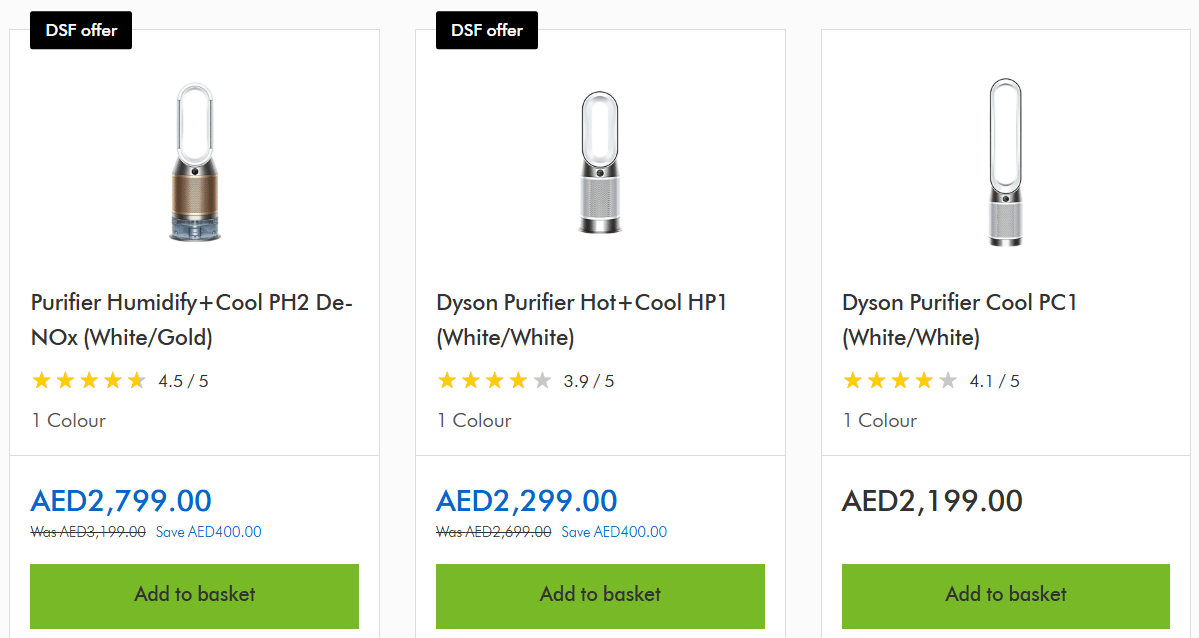Add Purifier Hot+Cool HP1 to basket
1199x638 pixels.
click(x=600, y=595)
